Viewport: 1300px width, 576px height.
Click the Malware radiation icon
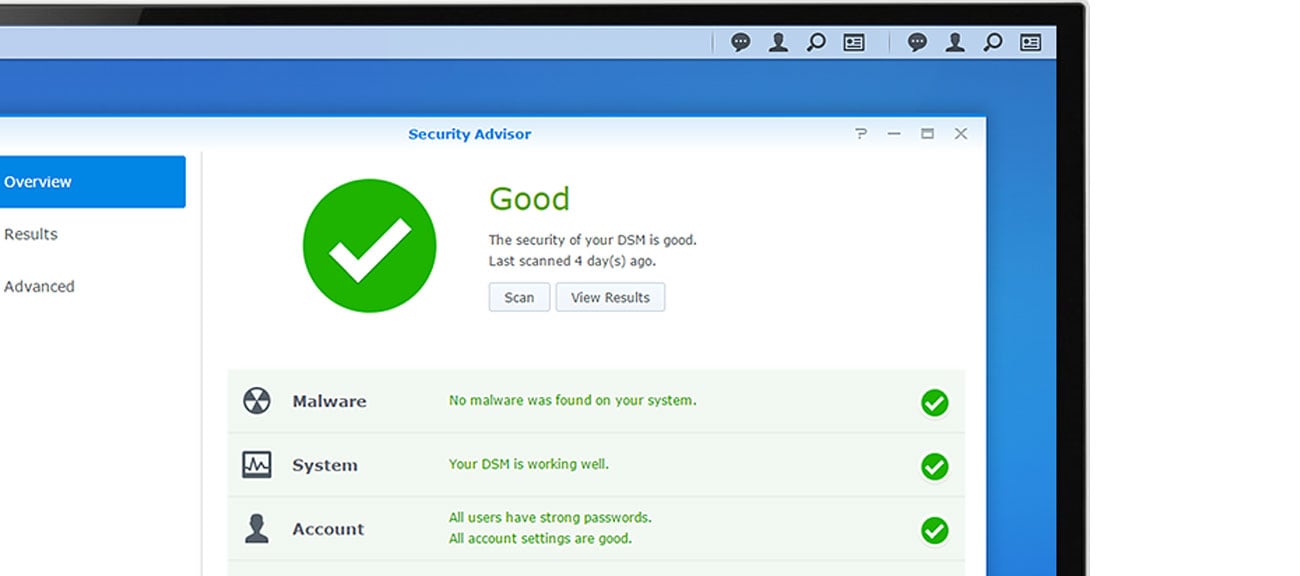click(x=257, y=401)
